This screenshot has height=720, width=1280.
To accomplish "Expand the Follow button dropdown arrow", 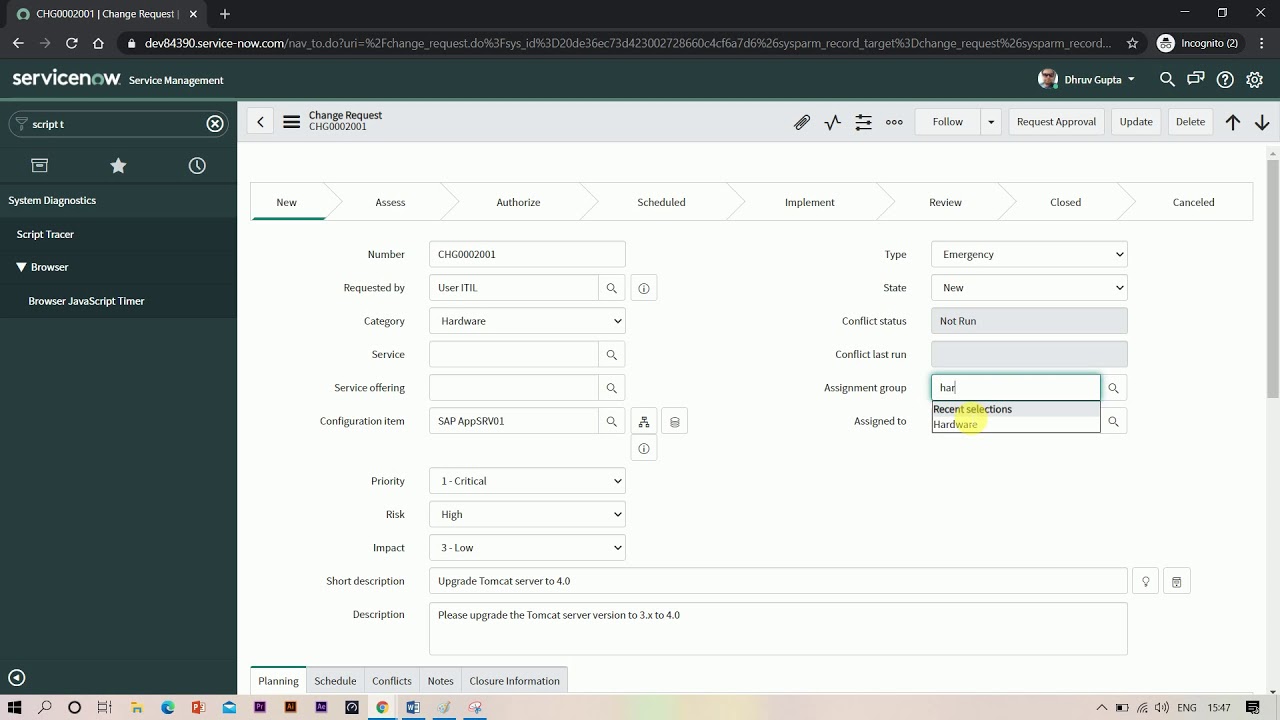I will pyautogui.click(x=990, y=121).
